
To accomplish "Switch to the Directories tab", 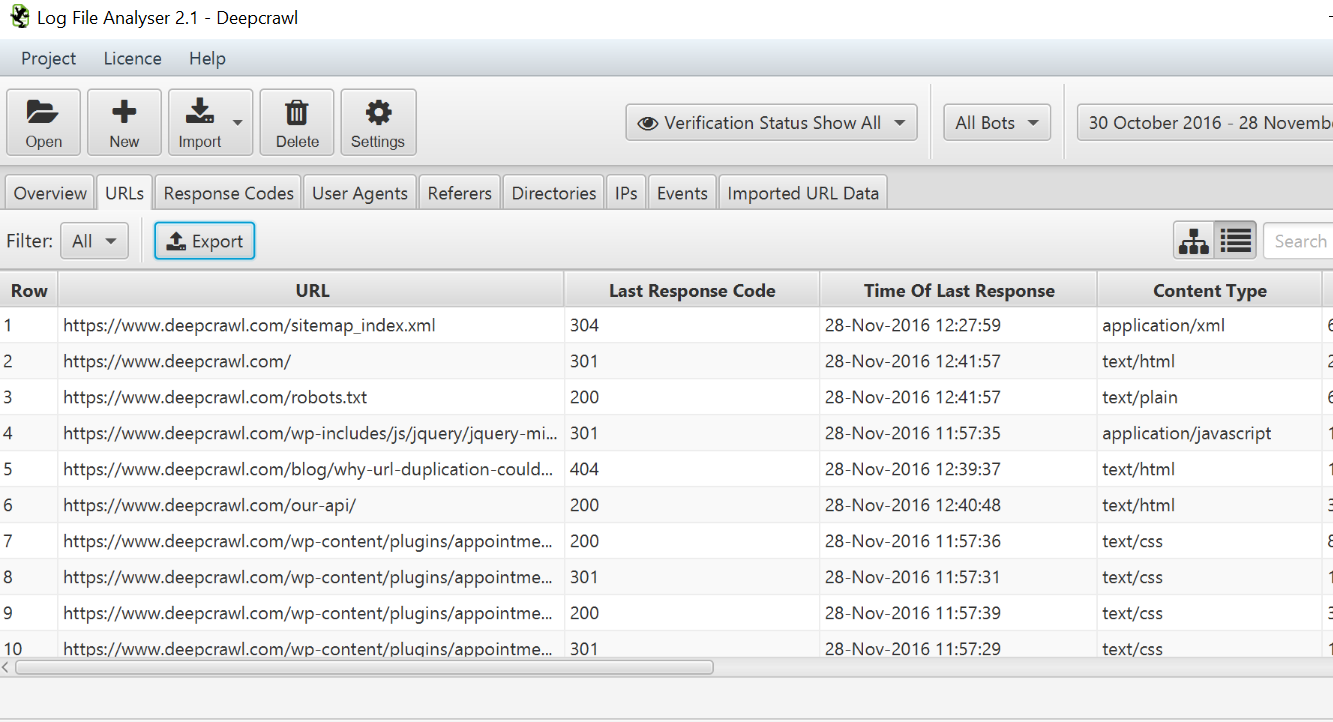I will (x=554, y=193).
